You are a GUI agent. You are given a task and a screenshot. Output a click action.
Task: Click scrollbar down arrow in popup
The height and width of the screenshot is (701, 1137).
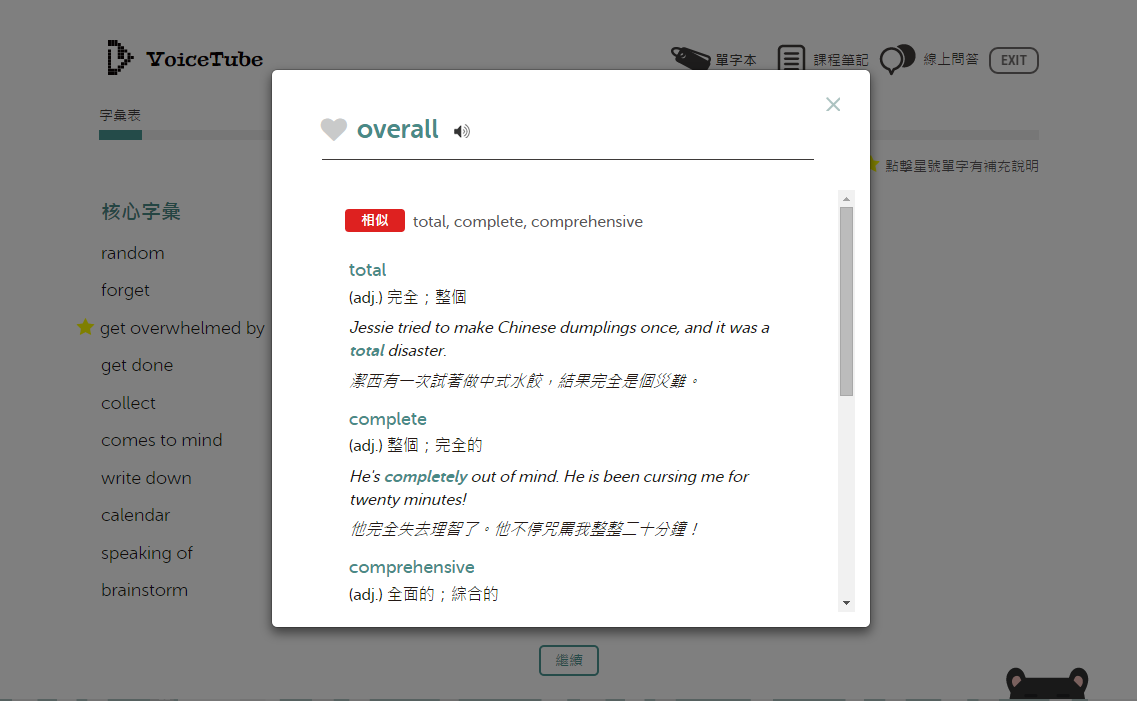tap(846, 603)
